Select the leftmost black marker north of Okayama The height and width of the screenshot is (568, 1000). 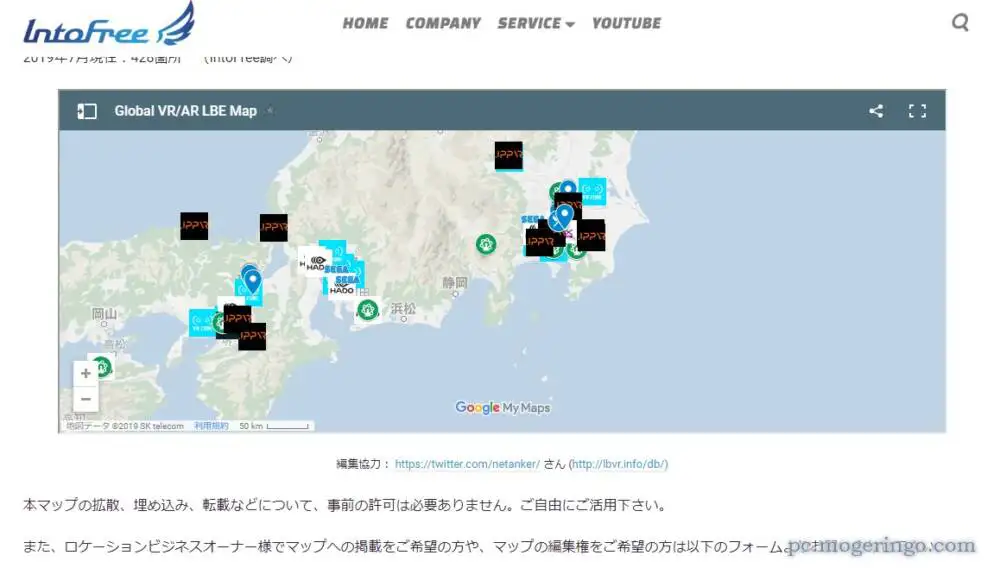194,226
